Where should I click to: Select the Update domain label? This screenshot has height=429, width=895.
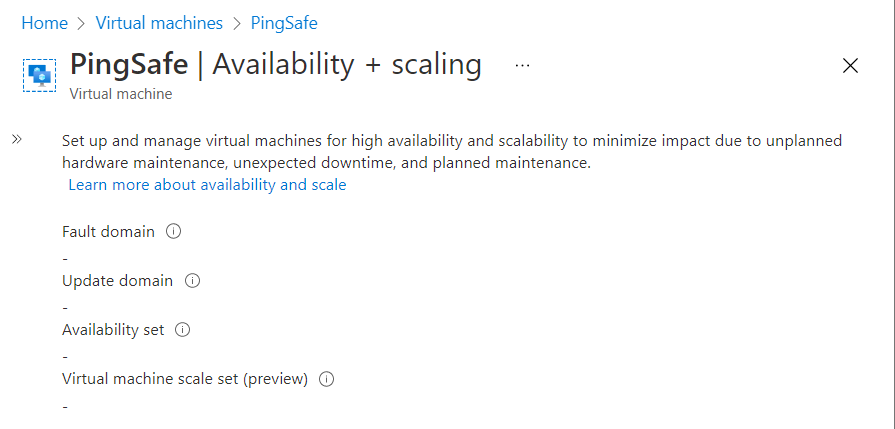coord(117,281)
